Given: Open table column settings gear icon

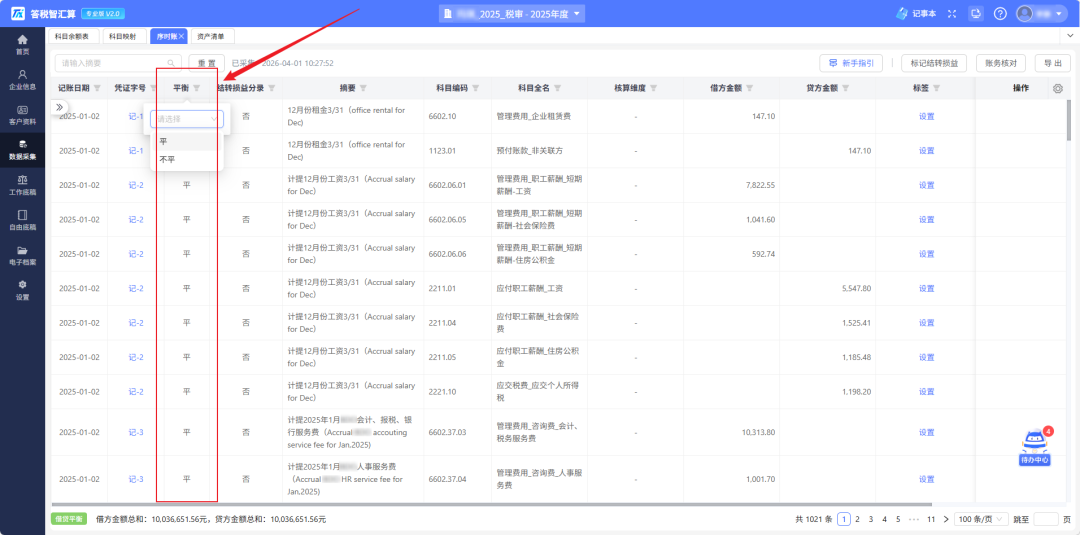Looking at the screenshot, I should point(1058,89).
